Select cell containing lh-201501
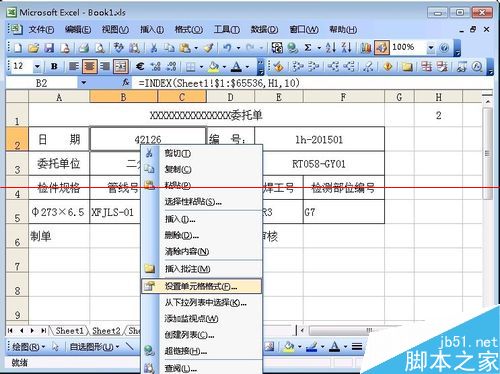Viewport: 500px width, 374px height. (319, 139)
